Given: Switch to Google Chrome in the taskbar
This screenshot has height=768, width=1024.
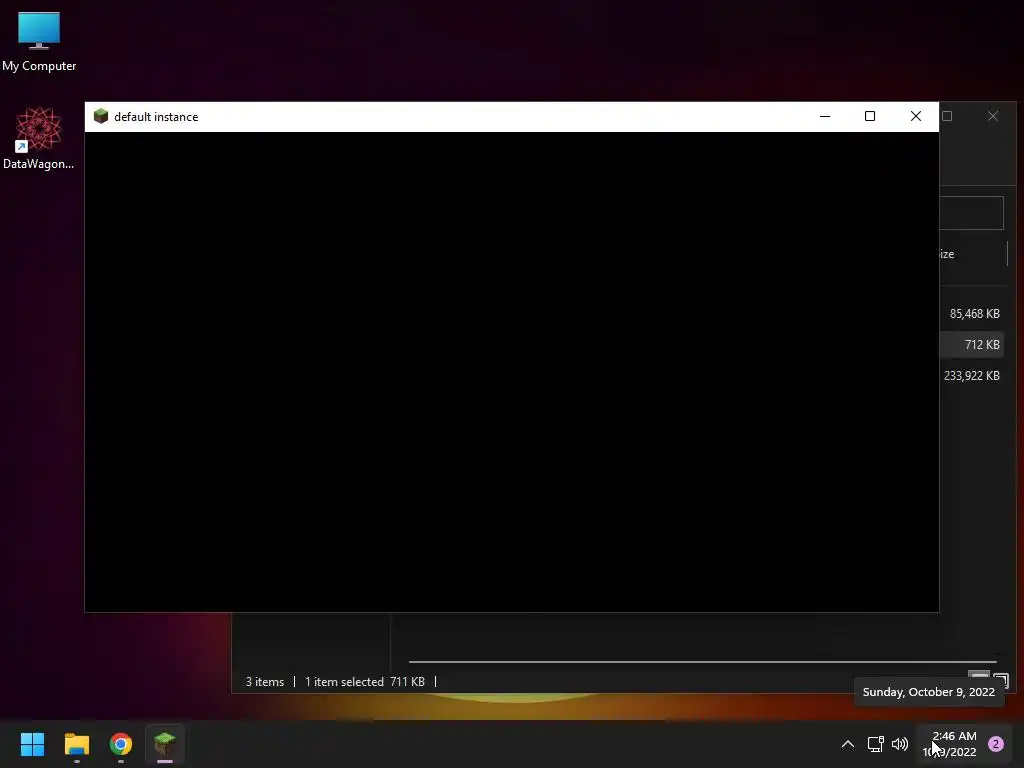Looking at the screenshot, I should click(121, 744).
